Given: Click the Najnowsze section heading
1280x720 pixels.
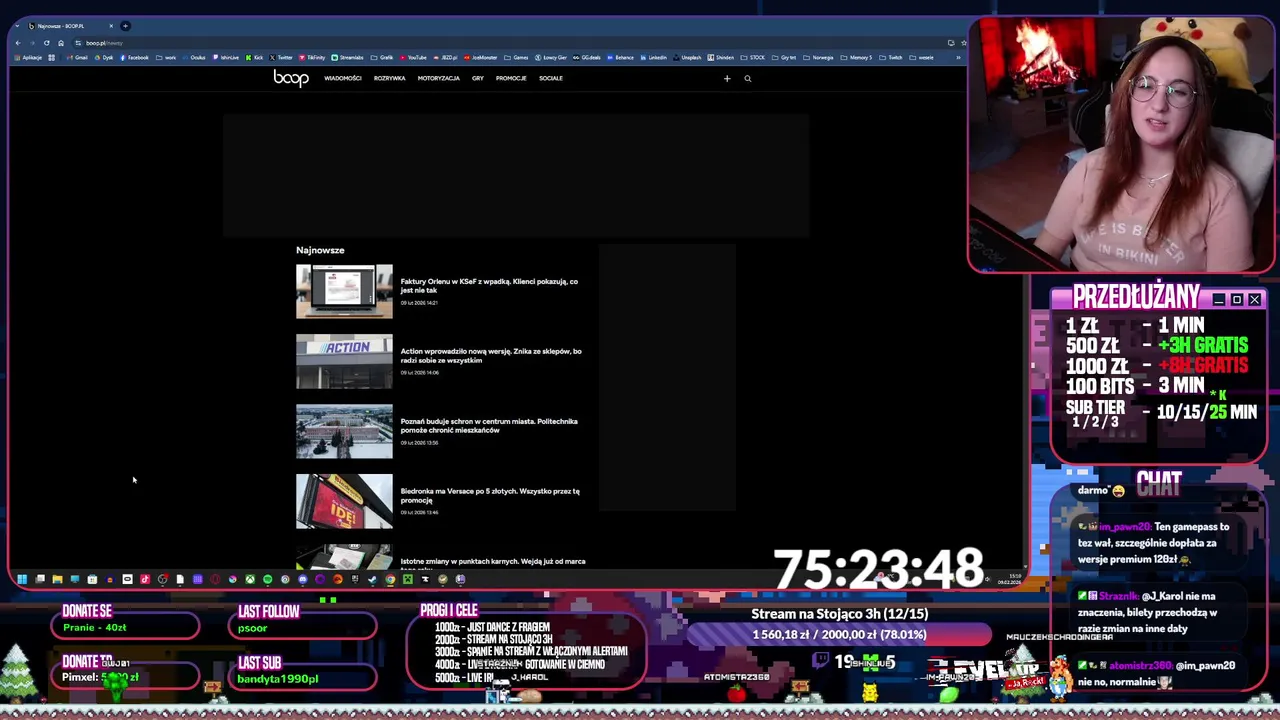Looking at the screenshot, I should (x=320, y=250).
